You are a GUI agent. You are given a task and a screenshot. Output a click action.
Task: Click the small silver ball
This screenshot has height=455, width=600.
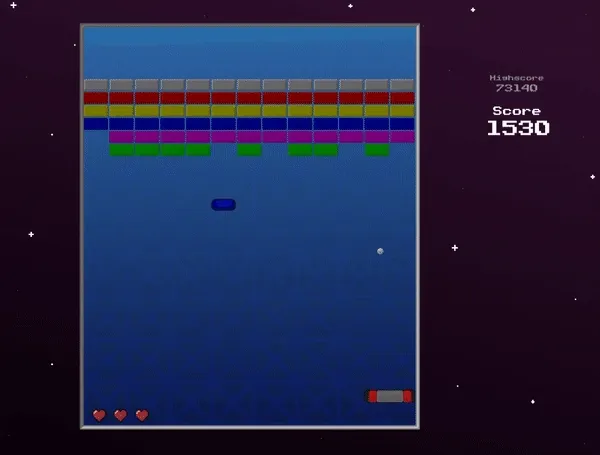pos(380,251)
